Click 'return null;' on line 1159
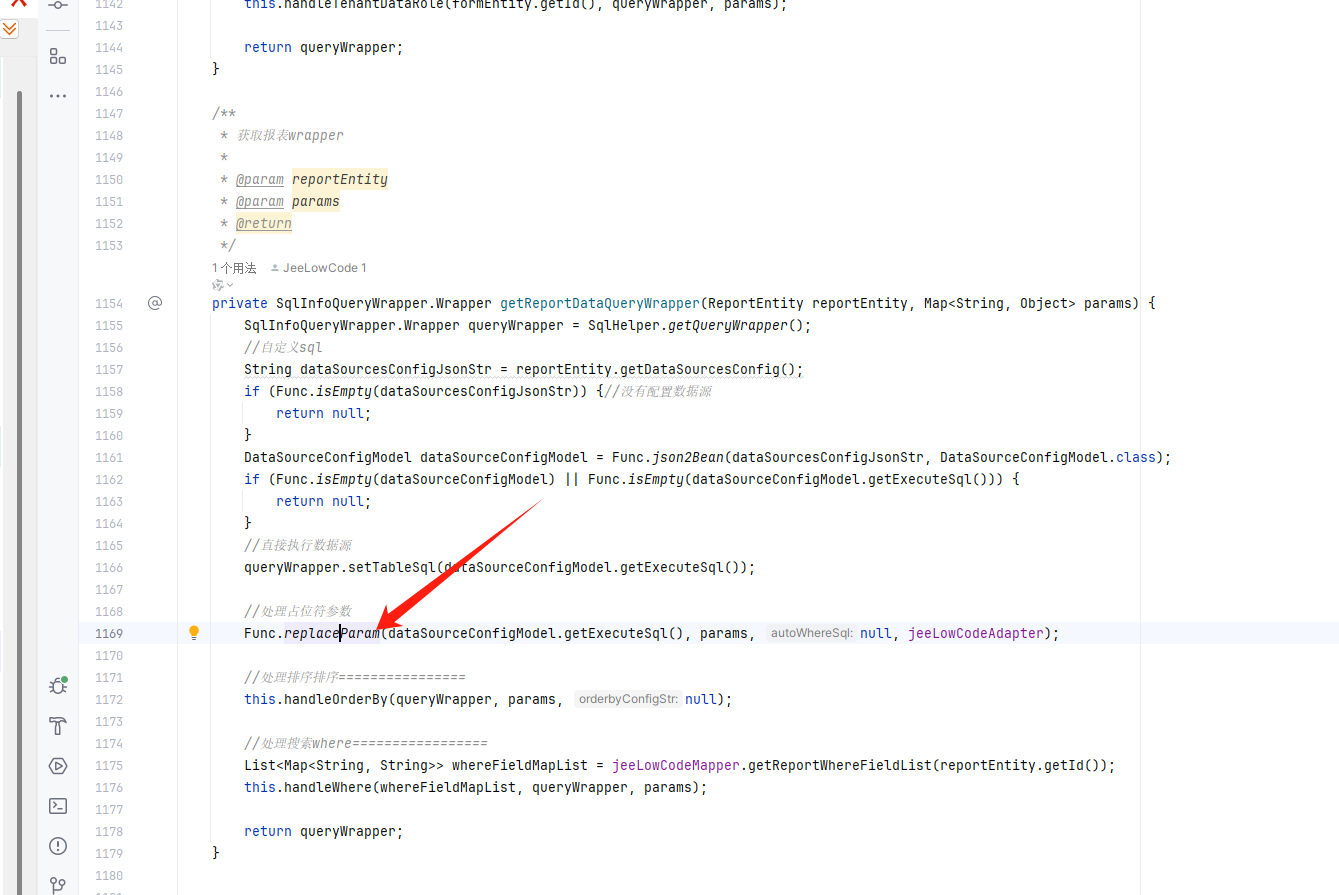Screen dimensions: 1339x895 pyautogui.click(x=324, y=413)
